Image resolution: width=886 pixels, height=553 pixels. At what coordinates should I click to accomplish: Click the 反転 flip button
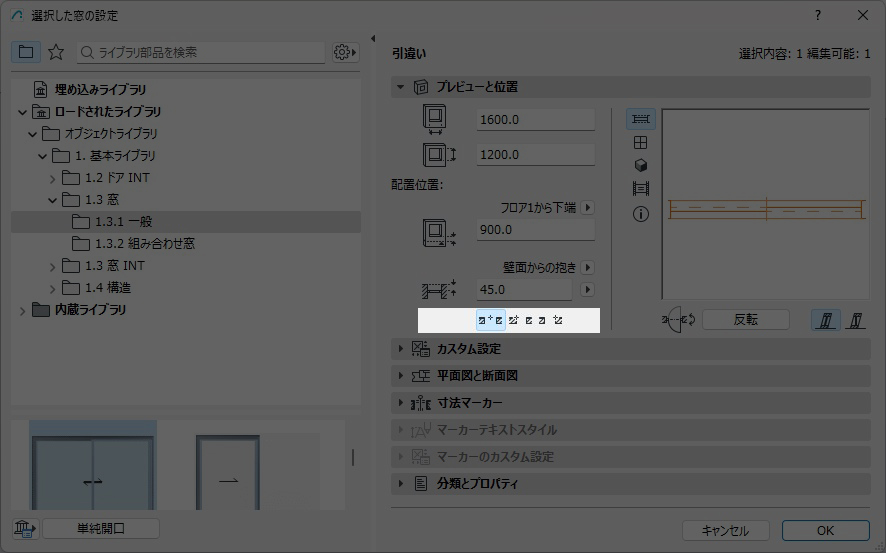(745, 320)
